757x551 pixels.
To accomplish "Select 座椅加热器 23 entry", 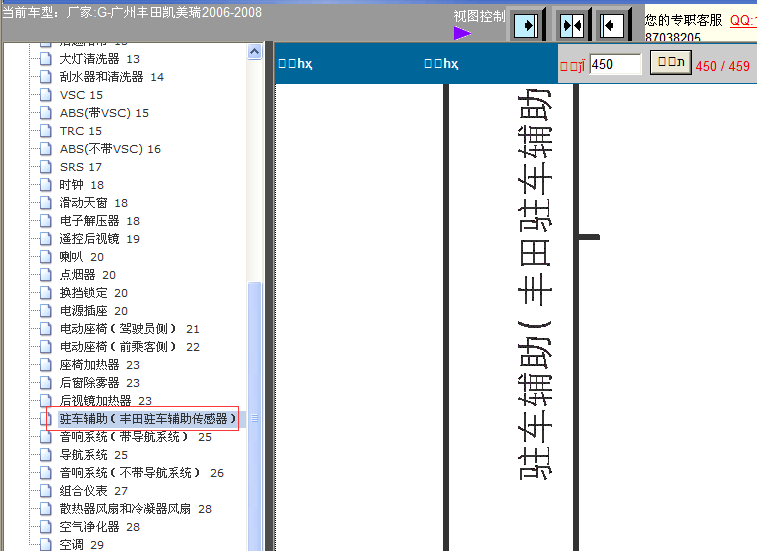I will (x=99, y=365).
